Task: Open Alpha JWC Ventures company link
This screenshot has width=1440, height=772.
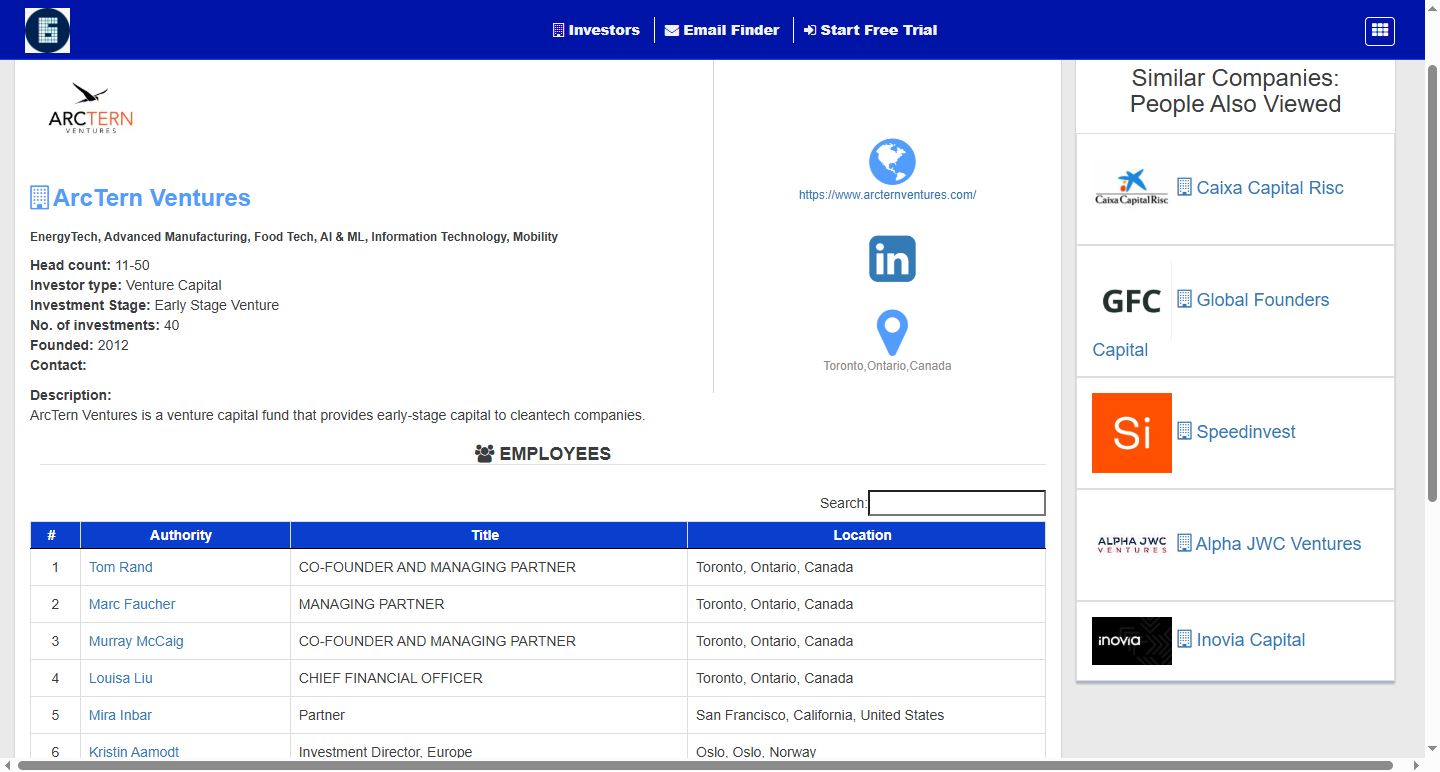Action: pos(1278,544)
